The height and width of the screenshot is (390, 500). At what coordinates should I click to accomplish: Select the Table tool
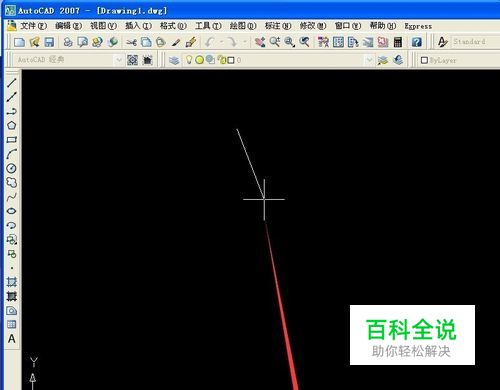(12, 325)
